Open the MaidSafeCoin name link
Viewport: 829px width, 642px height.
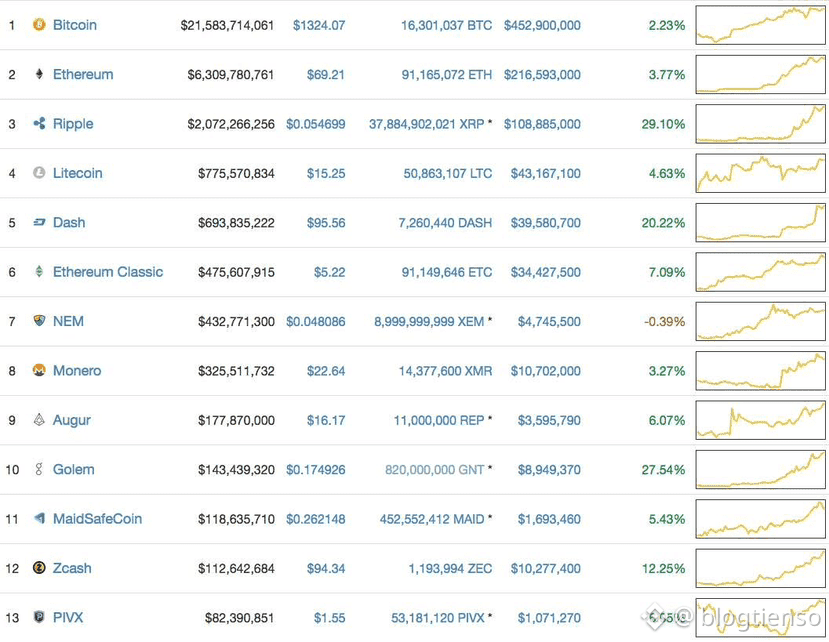pyautogui.click(x=97, y=519)
